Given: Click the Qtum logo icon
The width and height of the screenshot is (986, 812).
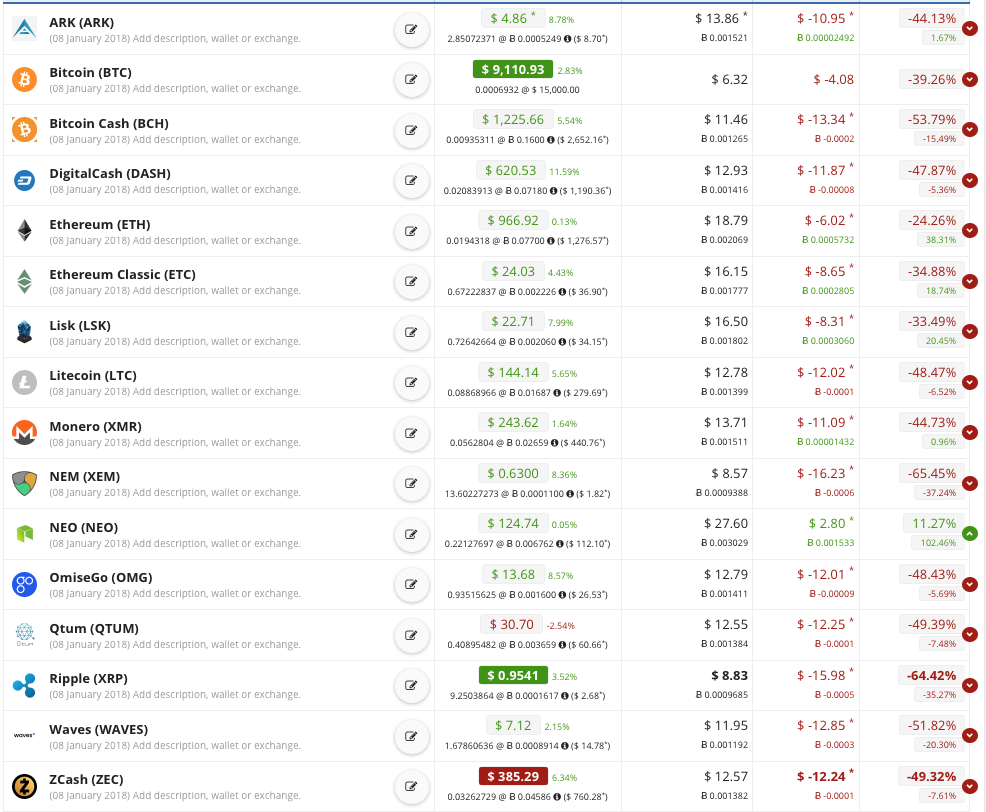Looking at the screenshot, I should (x=25, y=635).
